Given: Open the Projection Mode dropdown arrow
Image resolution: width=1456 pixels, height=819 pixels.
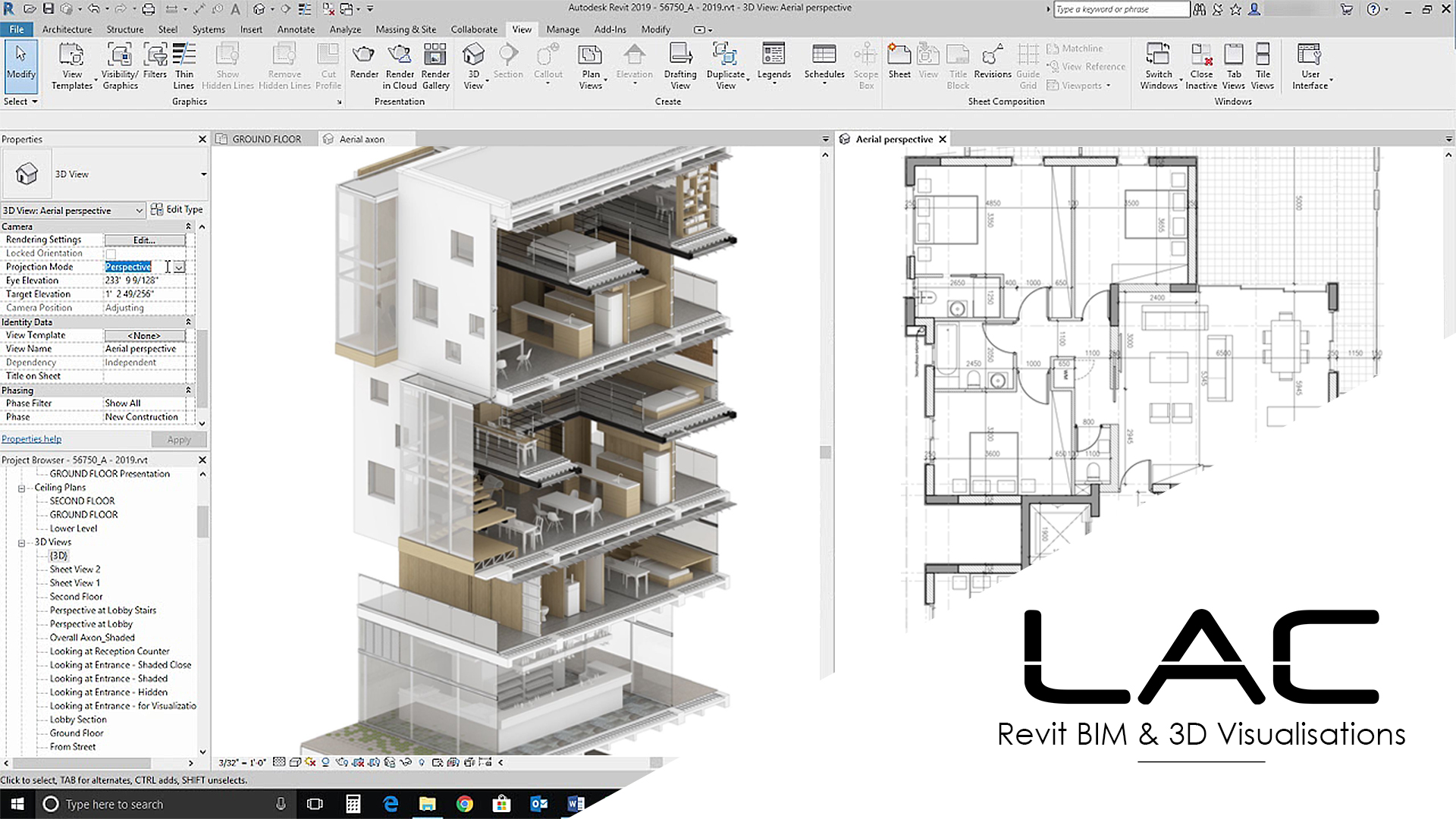Looking at the screenshot, I should pyautogui.click(x=179, y=267).
